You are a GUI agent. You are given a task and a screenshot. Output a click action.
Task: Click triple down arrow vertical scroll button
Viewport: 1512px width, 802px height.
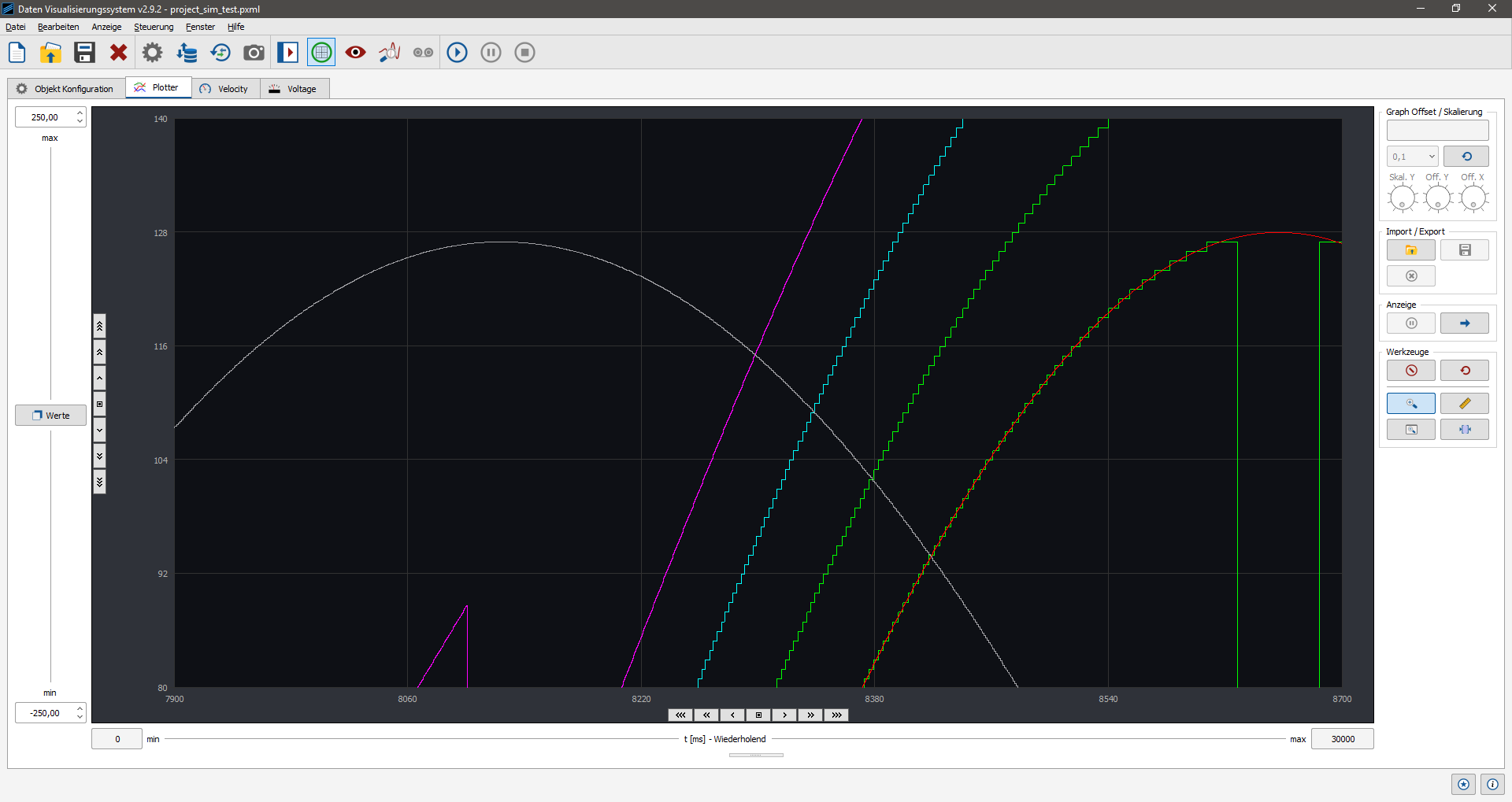click(x=99, y=482)
